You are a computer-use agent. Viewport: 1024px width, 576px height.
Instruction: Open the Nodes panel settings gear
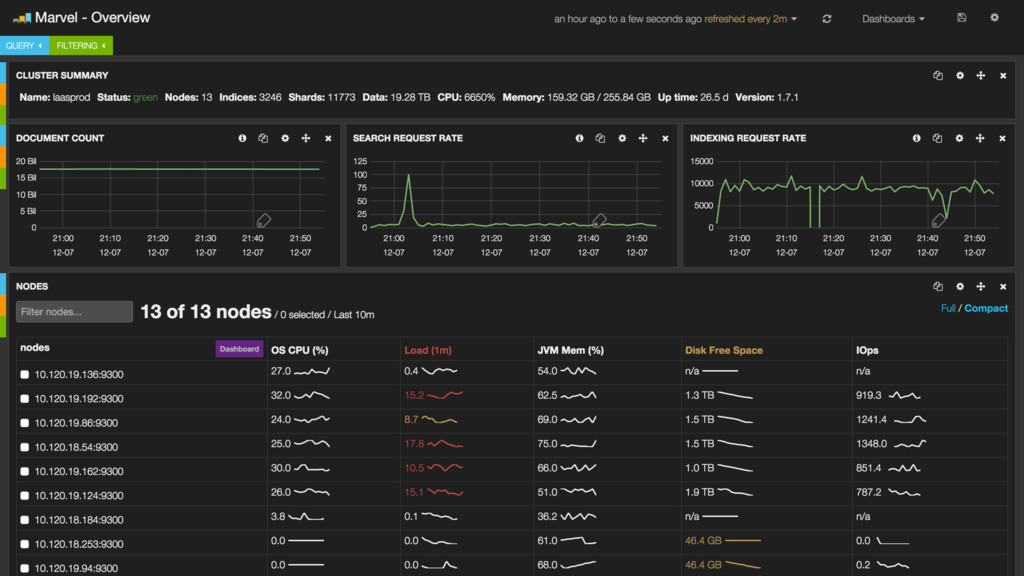[960, 287]
